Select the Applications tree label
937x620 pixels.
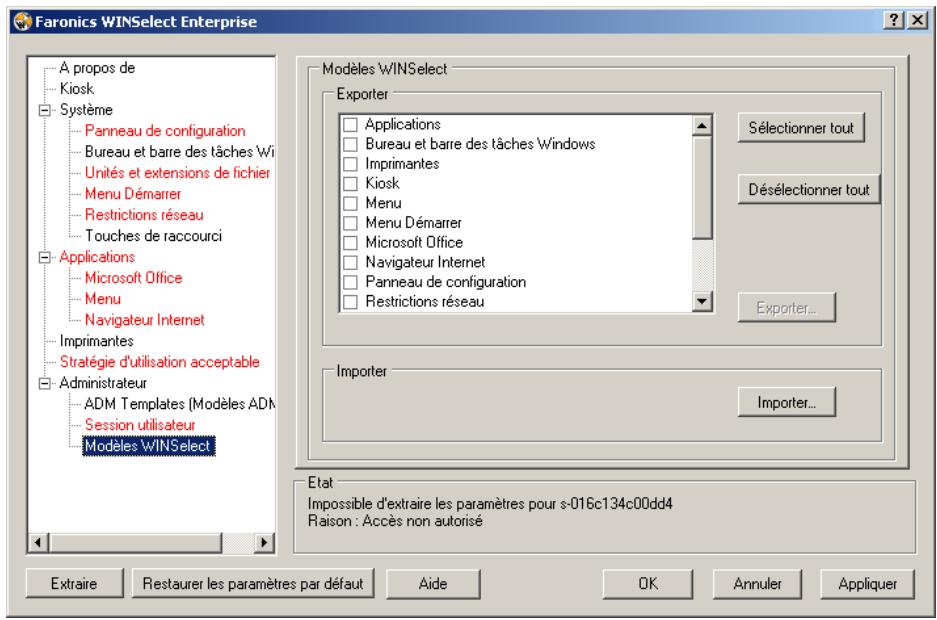[x=97, y=257]
